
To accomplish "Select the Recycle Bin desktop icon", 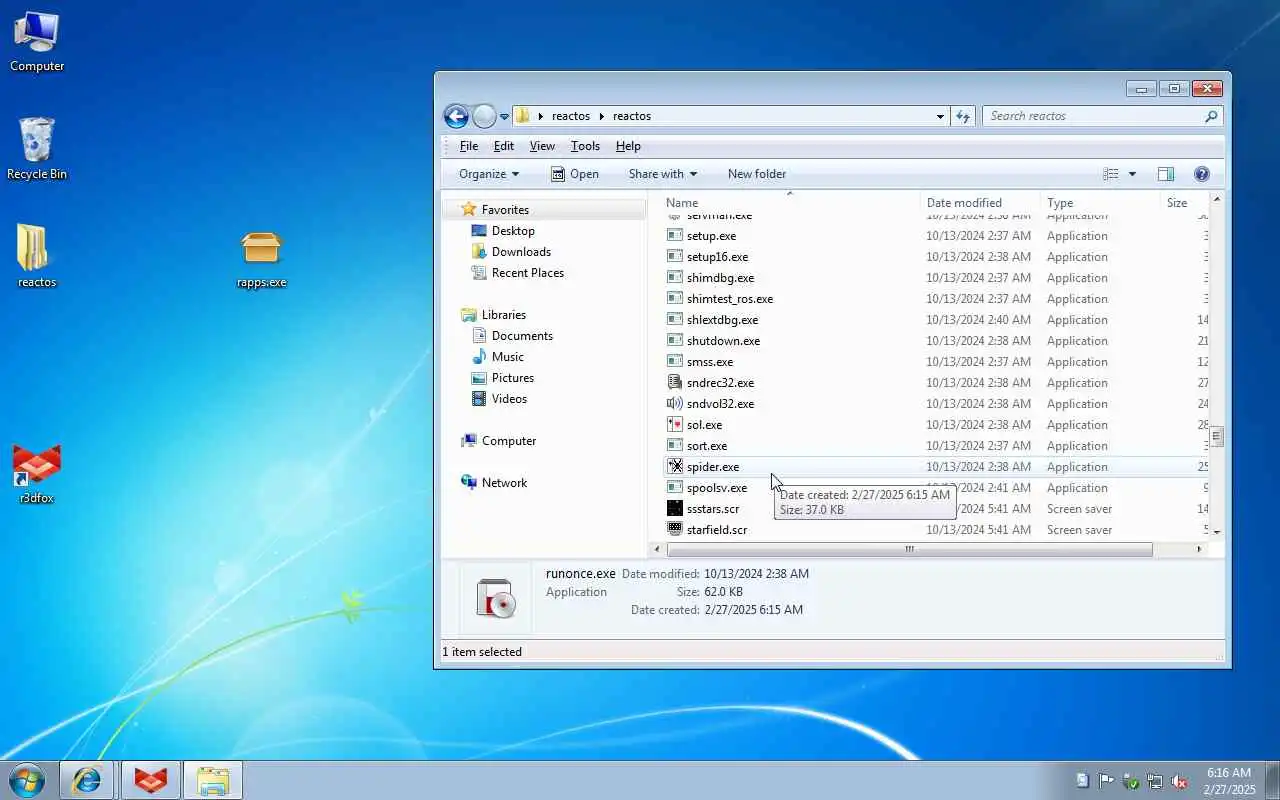I will coord(37,149).
